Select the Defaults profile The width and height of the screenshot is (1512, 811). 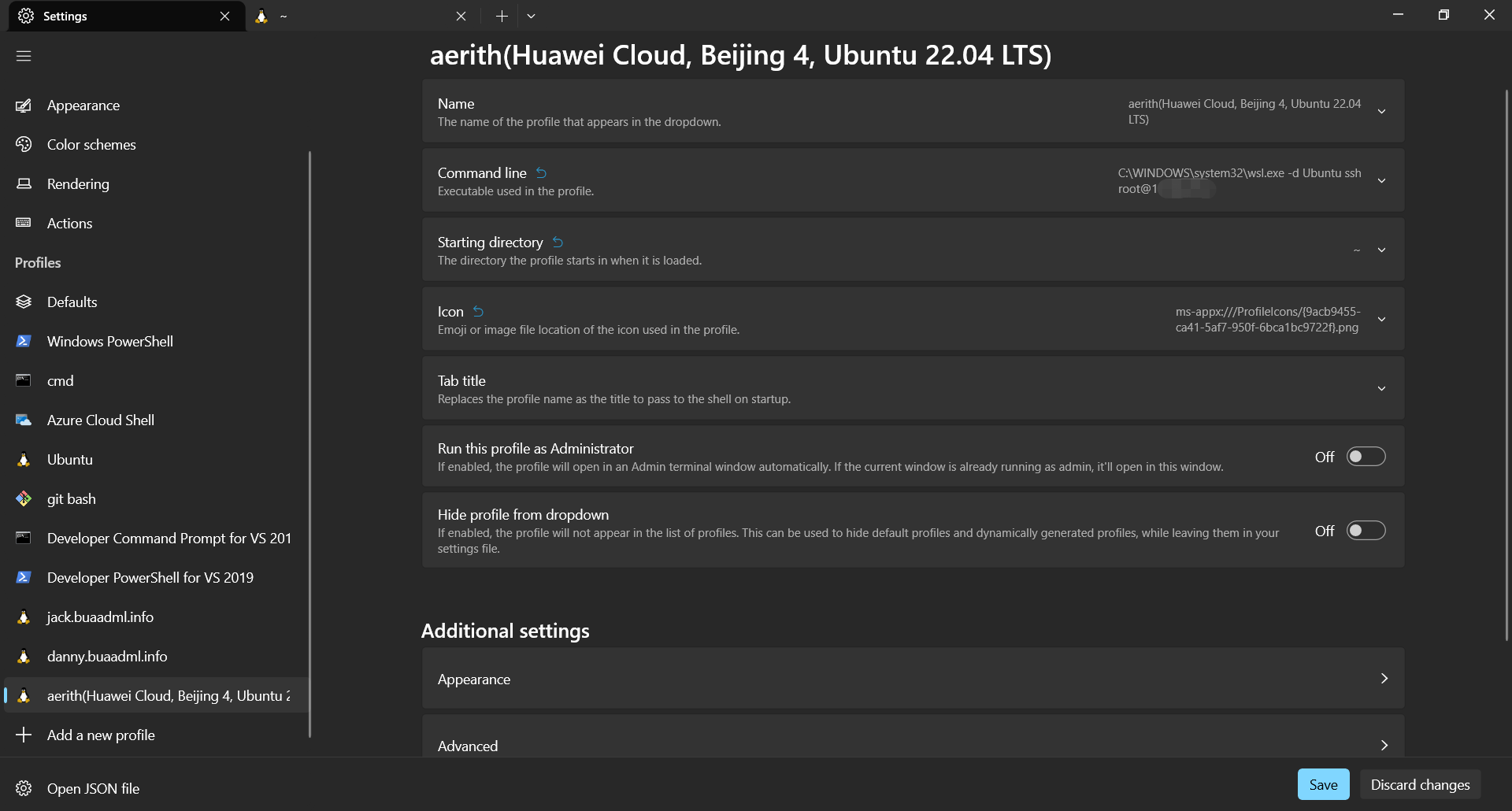156,302
